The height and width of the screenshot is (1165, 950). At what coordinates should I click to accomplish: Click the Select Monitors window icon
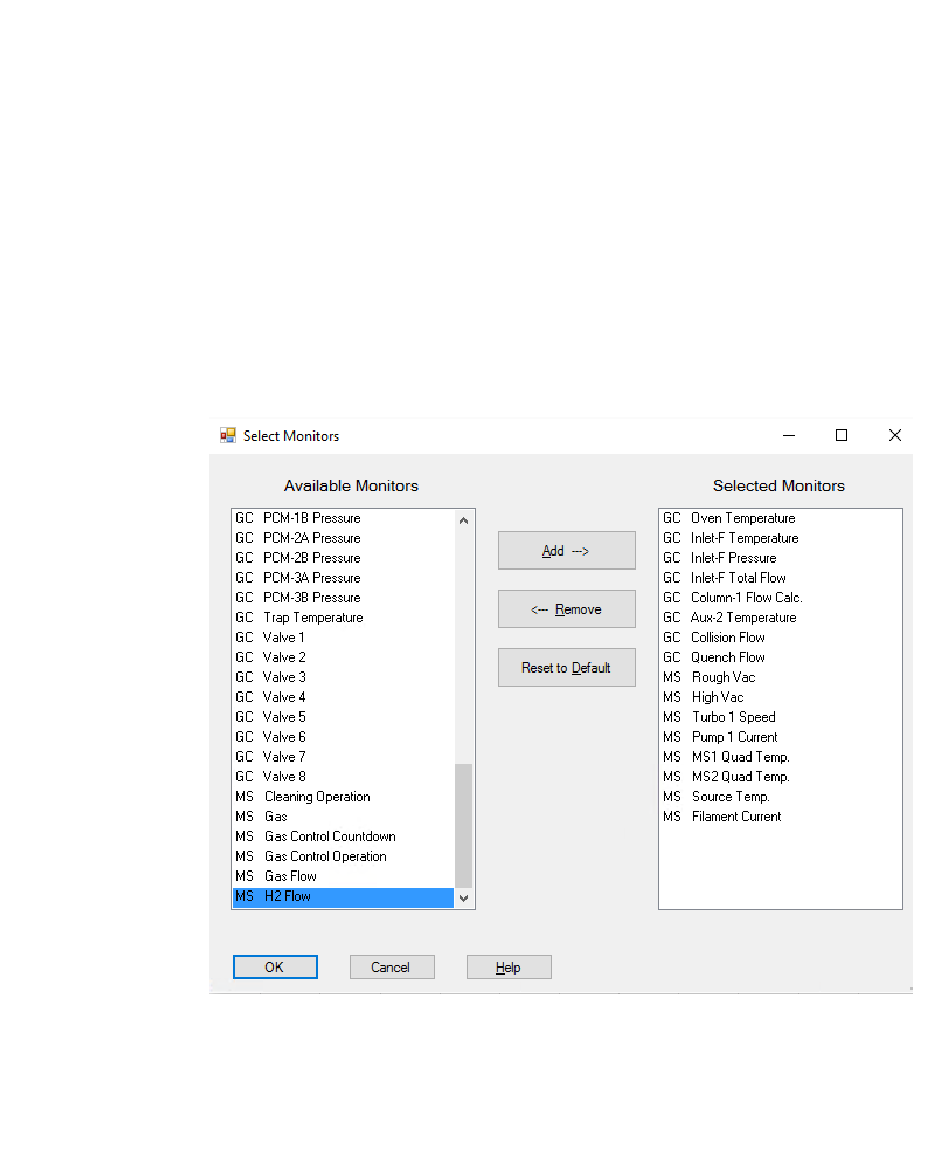point(228,436)
